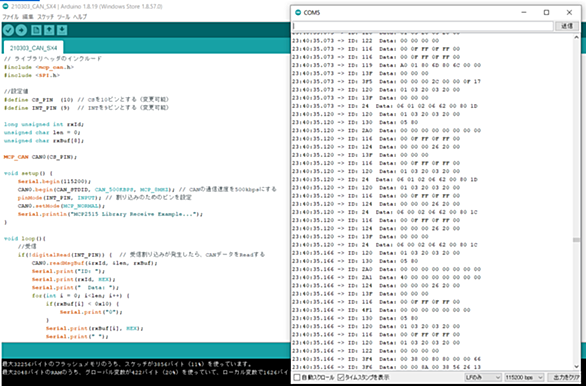This screenshot has width=586, height=386.
Task: Click the serial monitor scrollbar thumb
Action: pos(576,240)
